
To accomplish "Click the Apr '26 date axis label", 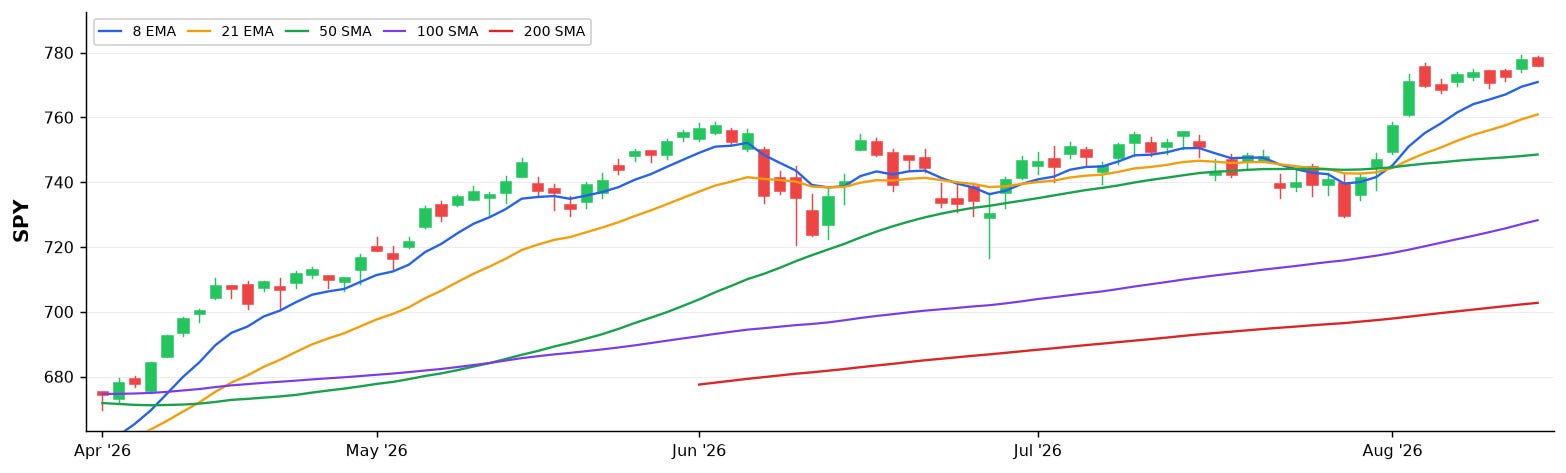I will point(102,451).
